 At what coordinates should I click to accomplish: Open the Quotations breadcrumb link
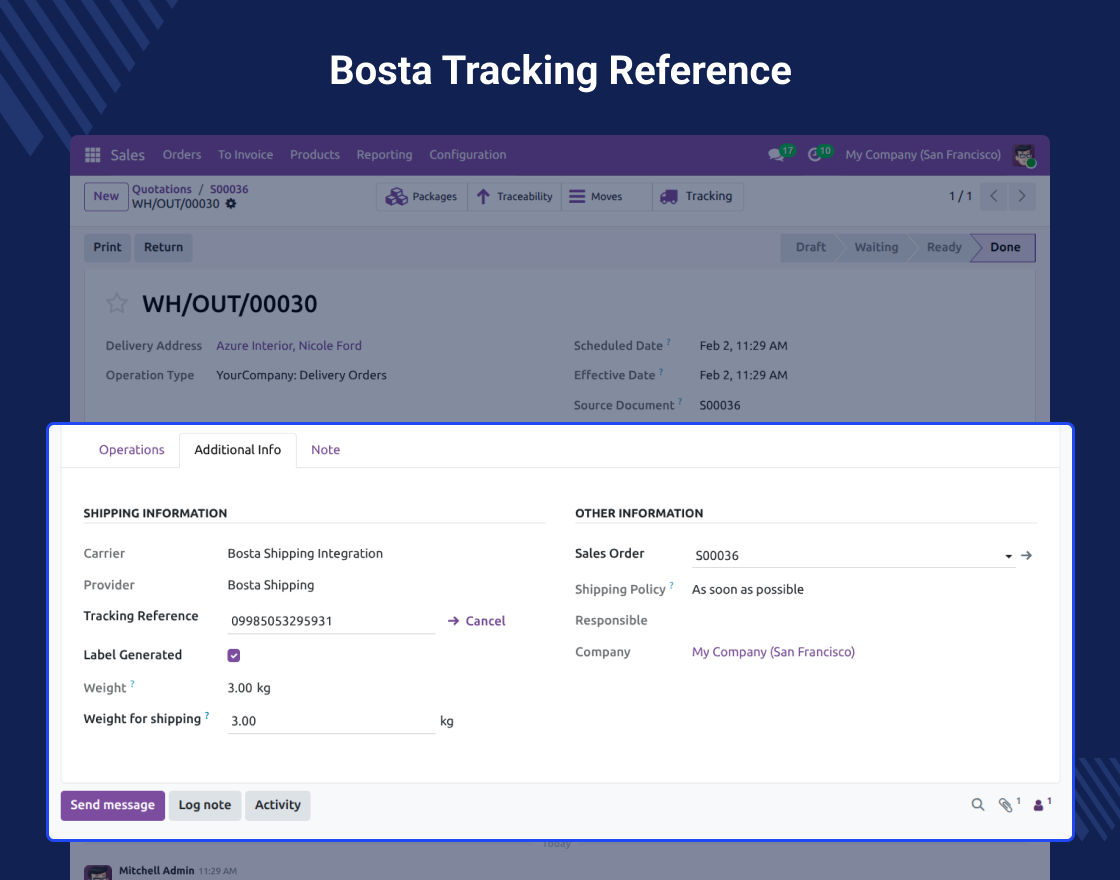(x=161, y=189)
